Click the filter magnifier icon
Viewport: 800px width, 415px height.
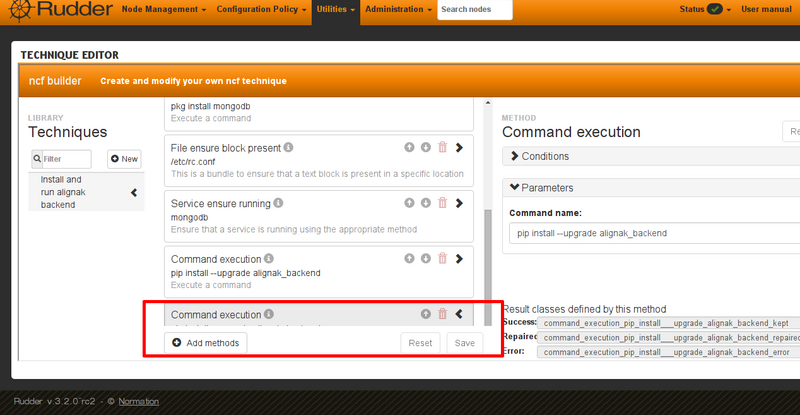pos(37,159)
